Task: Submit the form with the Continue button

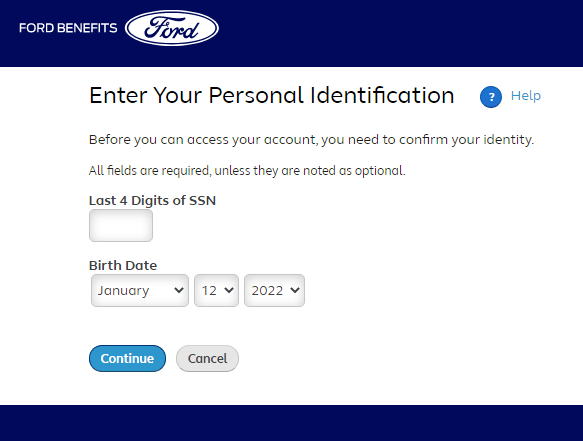Action: tap(128, 358)
